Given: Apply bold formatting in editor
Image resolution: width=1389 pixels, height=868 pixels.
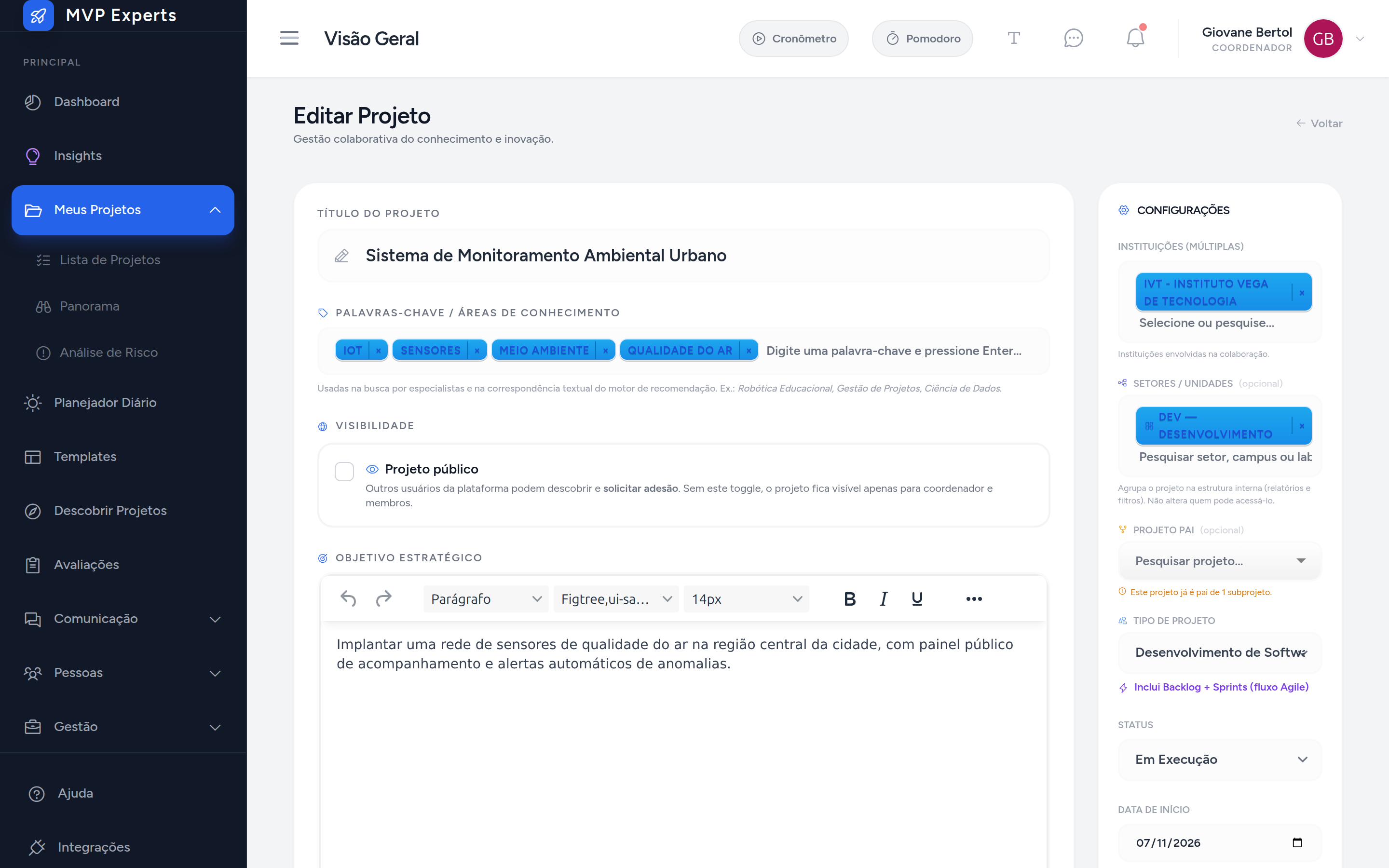Looking at the screenshot, I should pyautogui.click(x=850, y=599).
